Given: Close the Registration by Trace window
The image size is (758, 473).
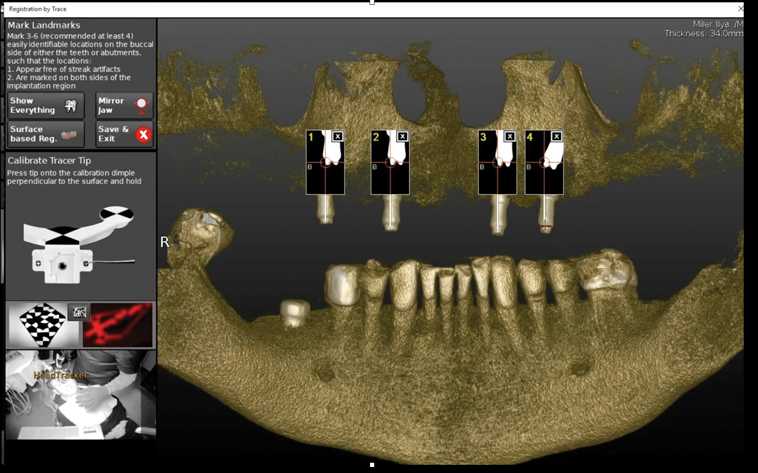Looking at the screenshot, I should click(x=741, y=9).
